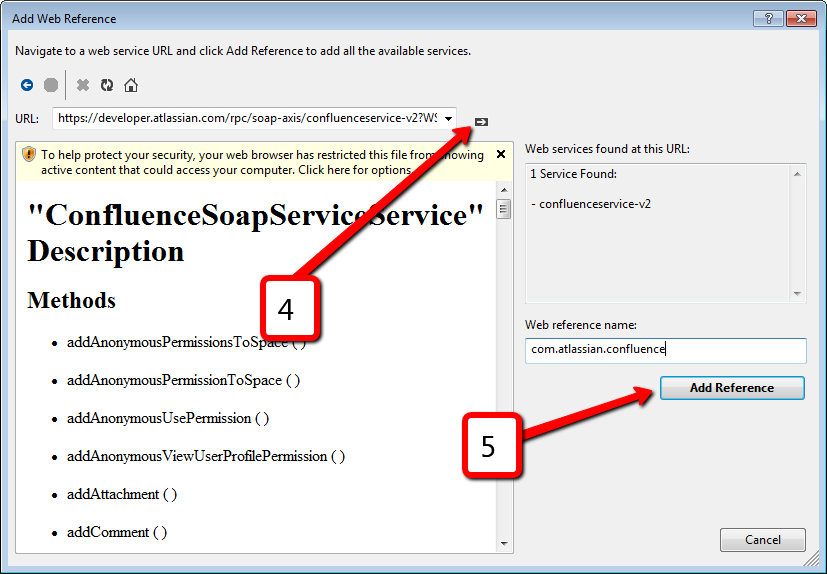Go to the Home page icon

[131, 86]
